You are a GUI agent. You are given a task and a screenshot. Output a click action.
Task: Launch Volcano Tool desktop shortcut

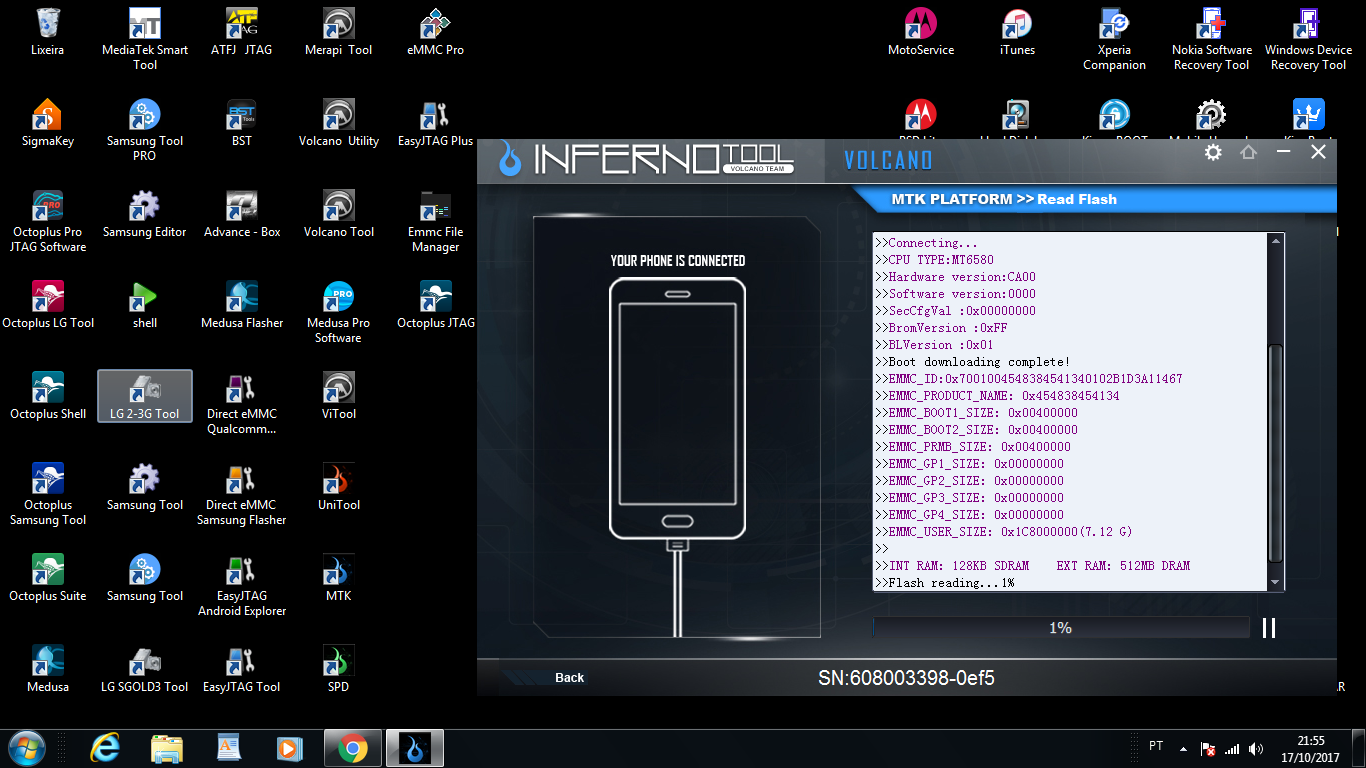tap(338, 214)
